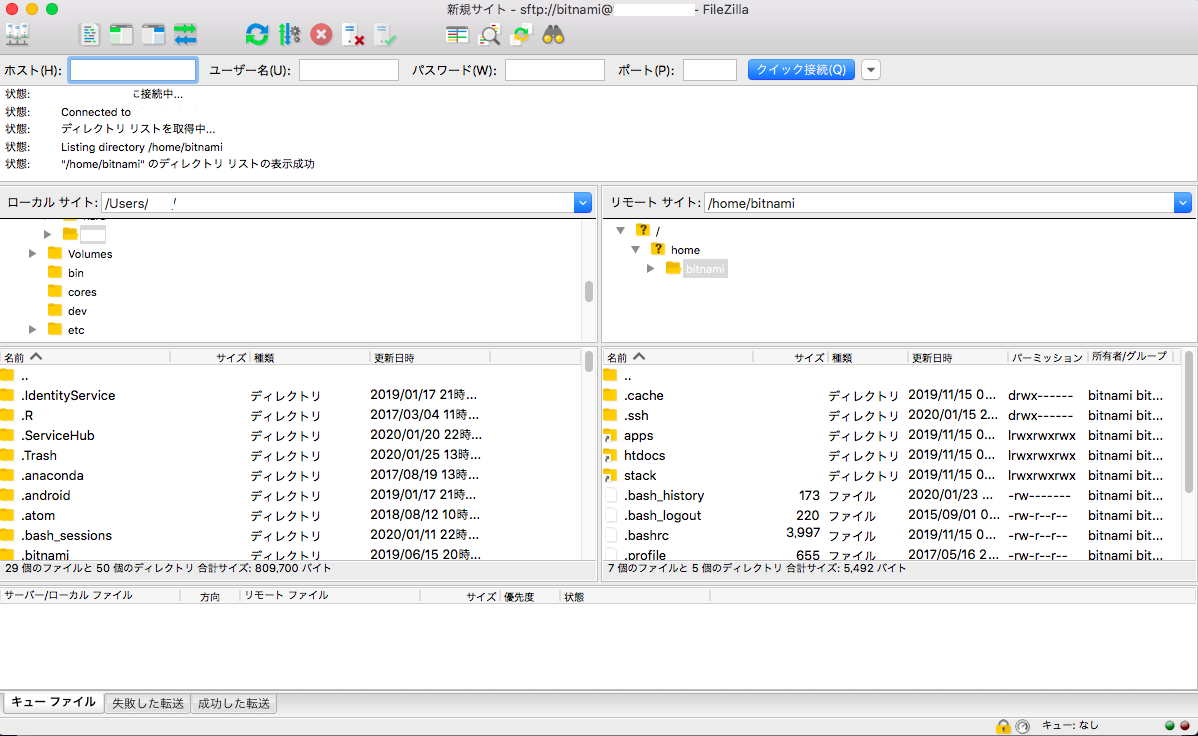Click the host input field
The width and height of the screenshot is (1198, 736).
[x=133, y=69]
